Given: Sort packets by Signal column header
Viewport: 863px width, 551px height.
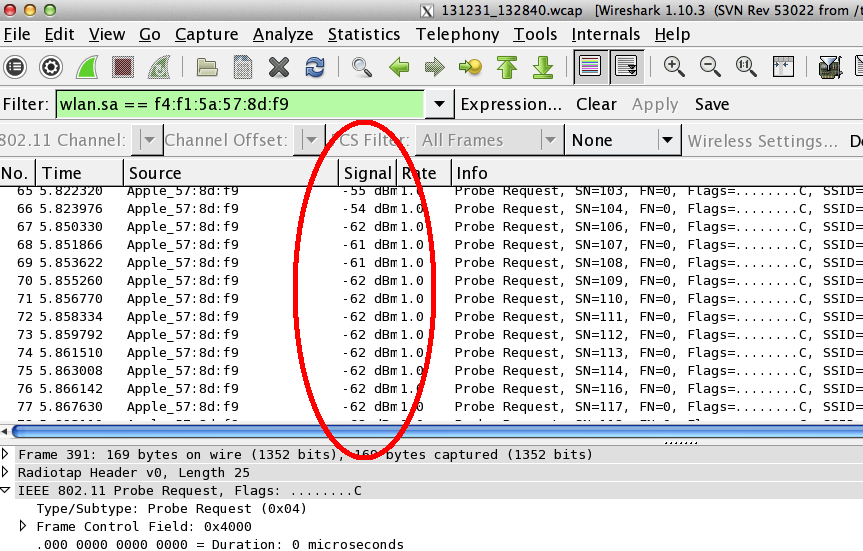Looking at the screenshot, I should [368, 173].
